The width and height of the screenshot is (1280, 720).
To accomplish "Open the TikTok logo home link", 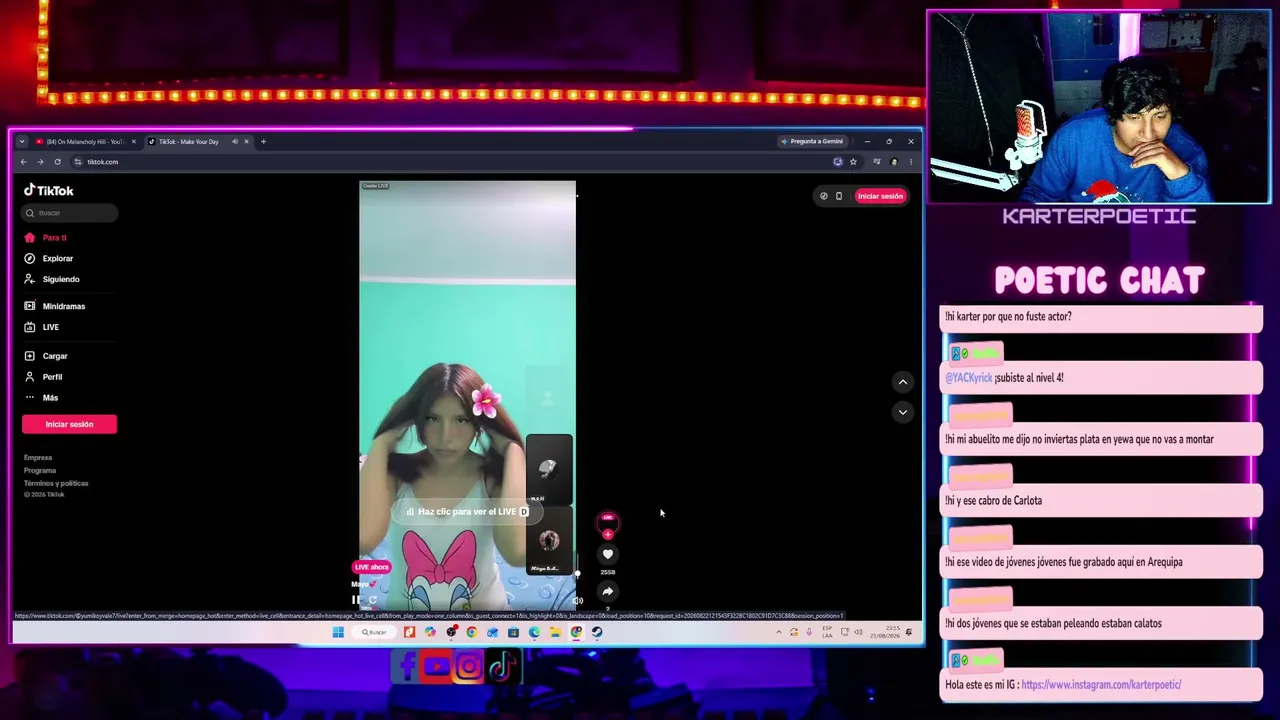I will (49, 190).
